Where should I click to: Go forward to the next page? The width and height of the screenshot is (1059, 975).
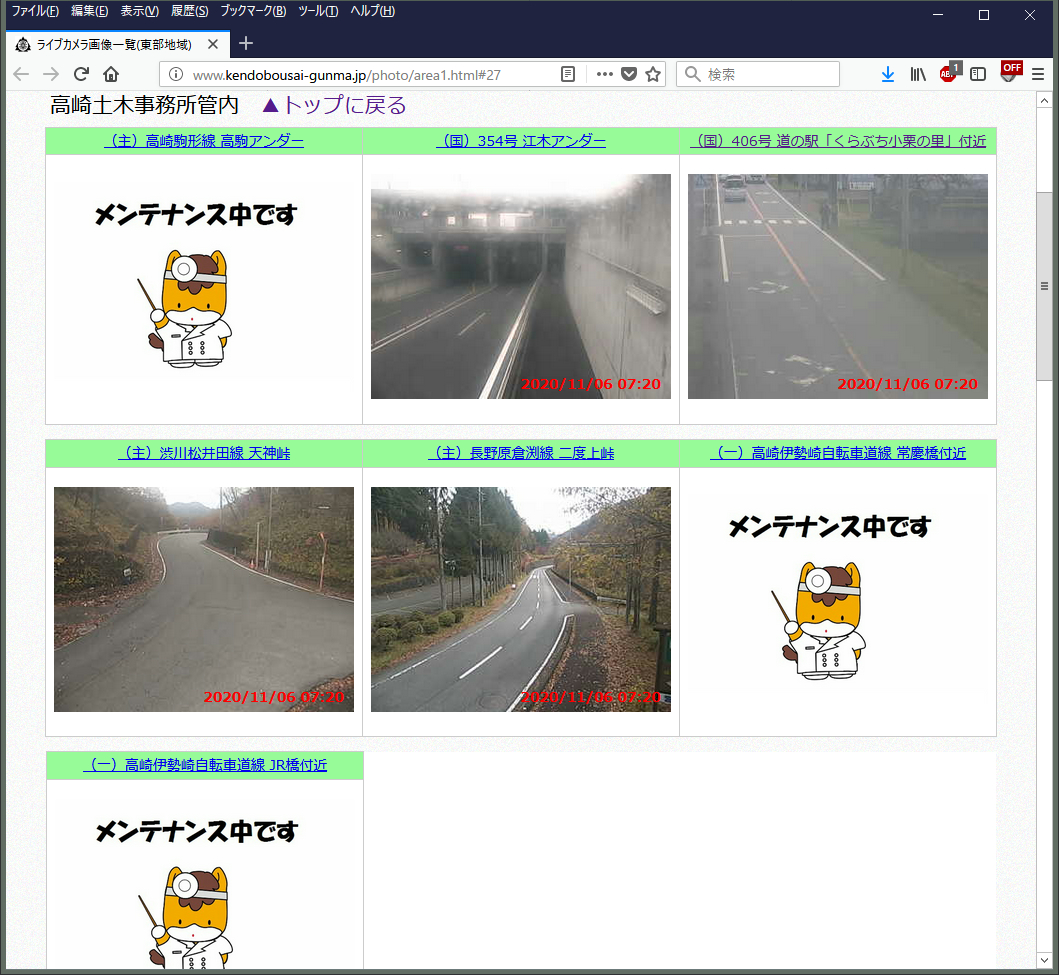point(51,74)
